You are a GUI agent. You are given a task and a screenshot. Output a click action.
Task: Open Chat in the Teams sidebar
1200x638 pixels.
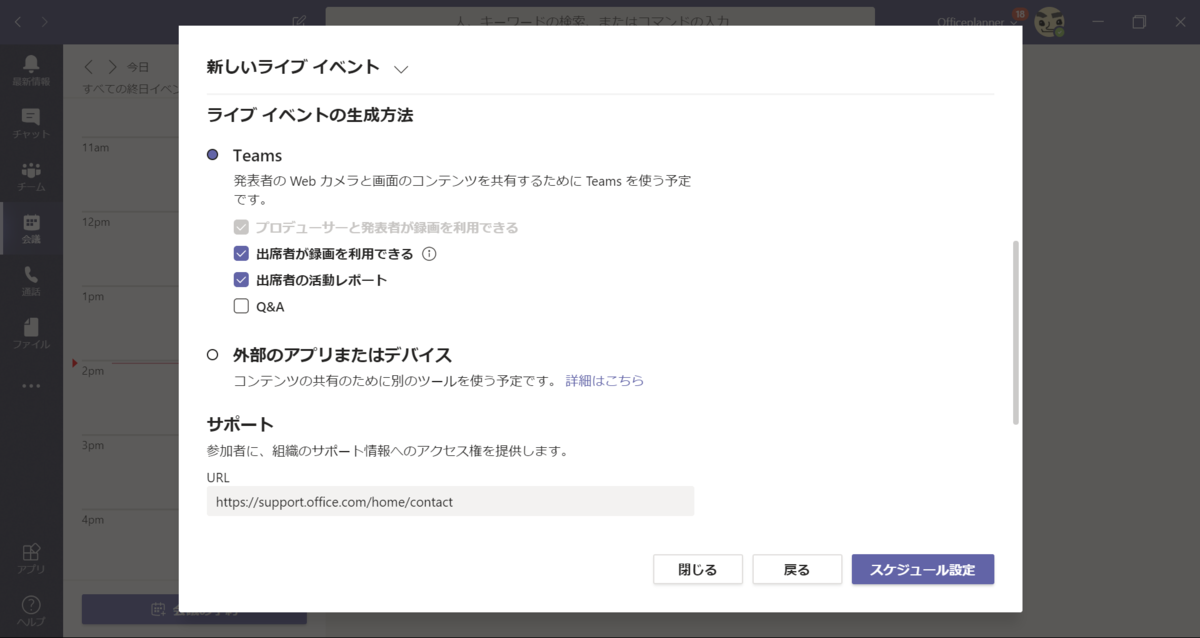pos(31,123)
